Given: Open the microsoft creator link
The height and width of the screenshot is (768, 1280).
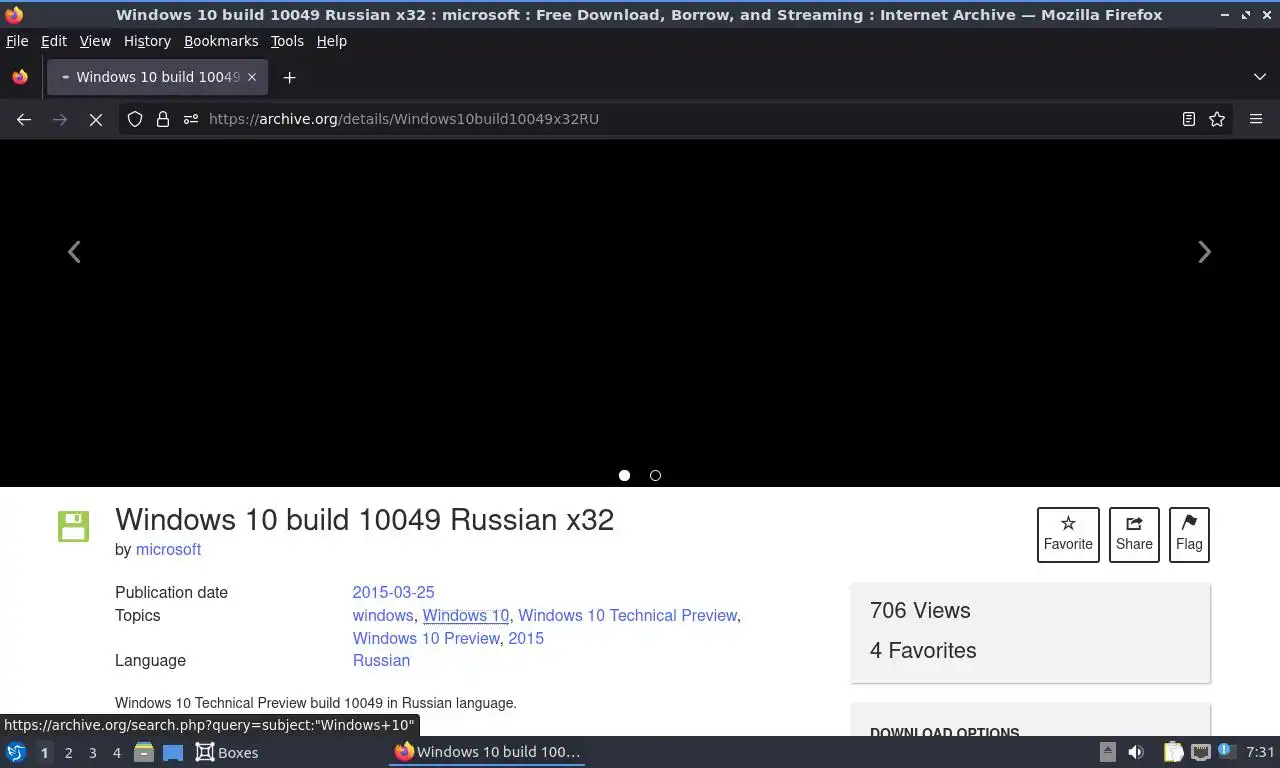Looking at the screenshot, I should click(168, 549).
